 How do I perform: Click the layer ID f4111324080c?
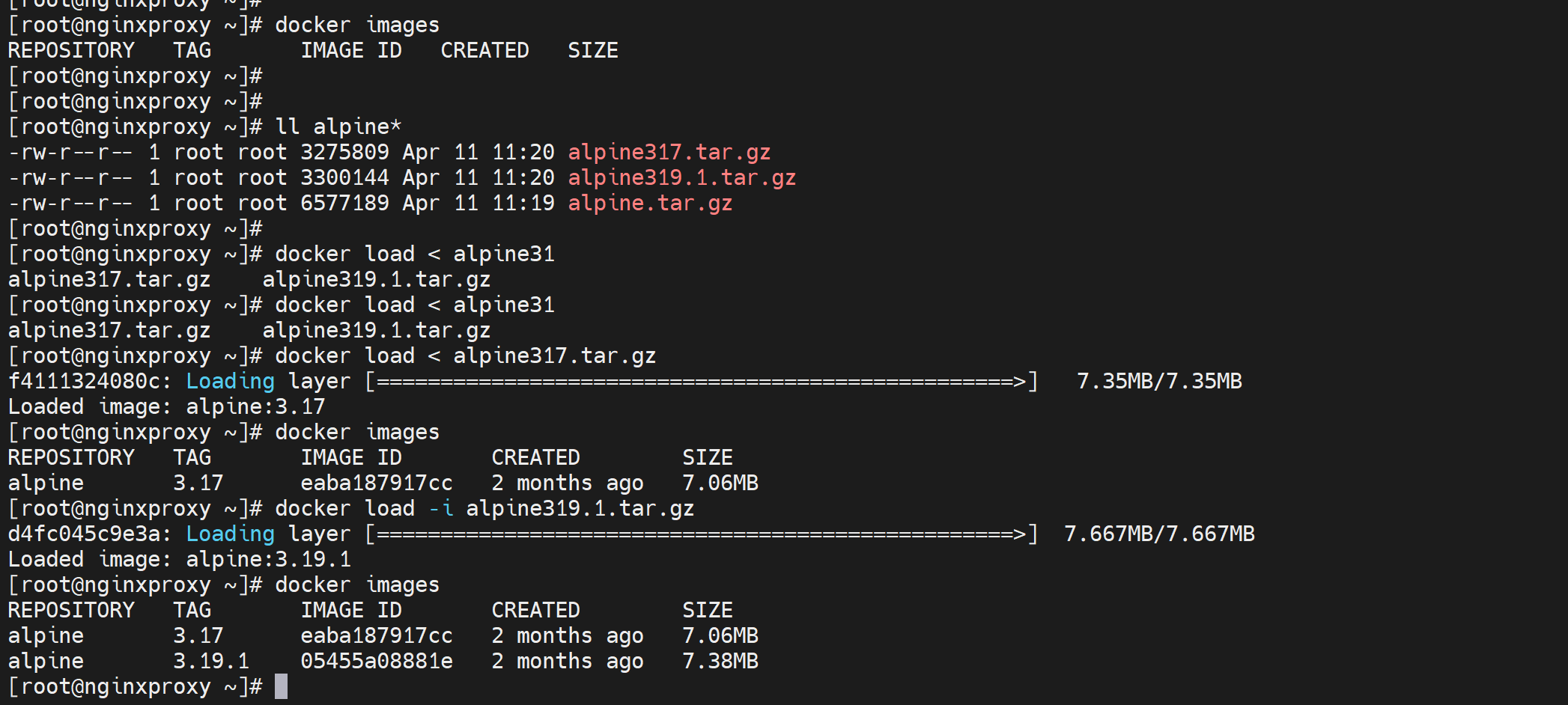pos(84,382)
